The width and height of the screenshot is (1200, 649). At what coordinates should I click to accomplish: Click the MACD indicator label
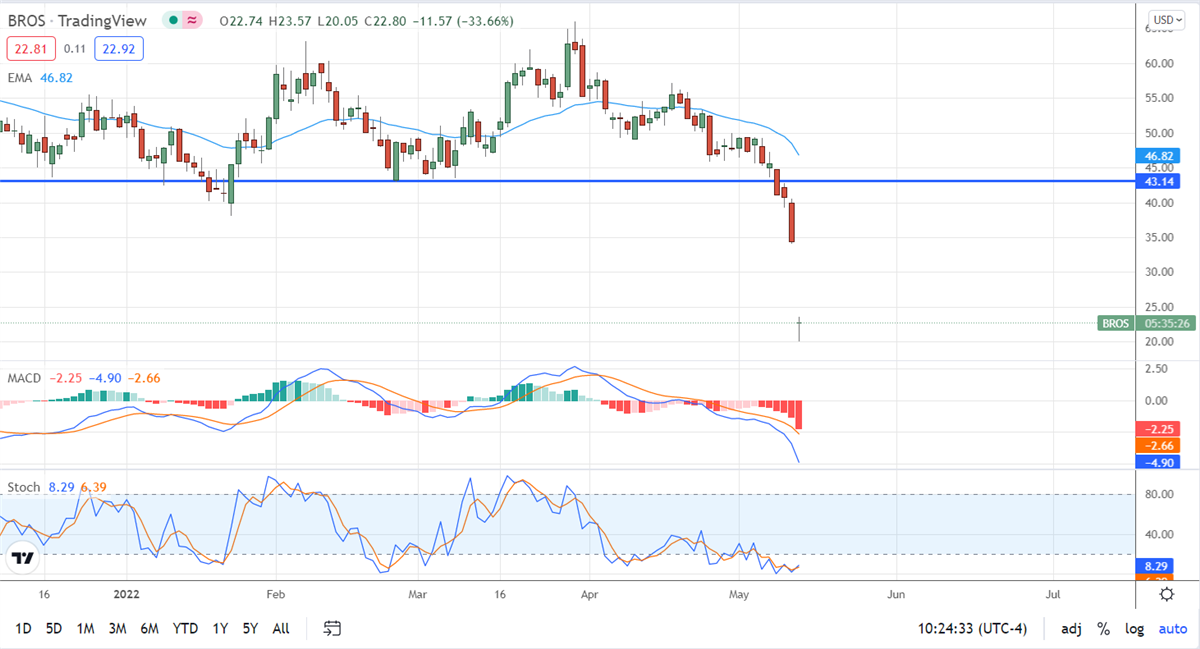24,378
